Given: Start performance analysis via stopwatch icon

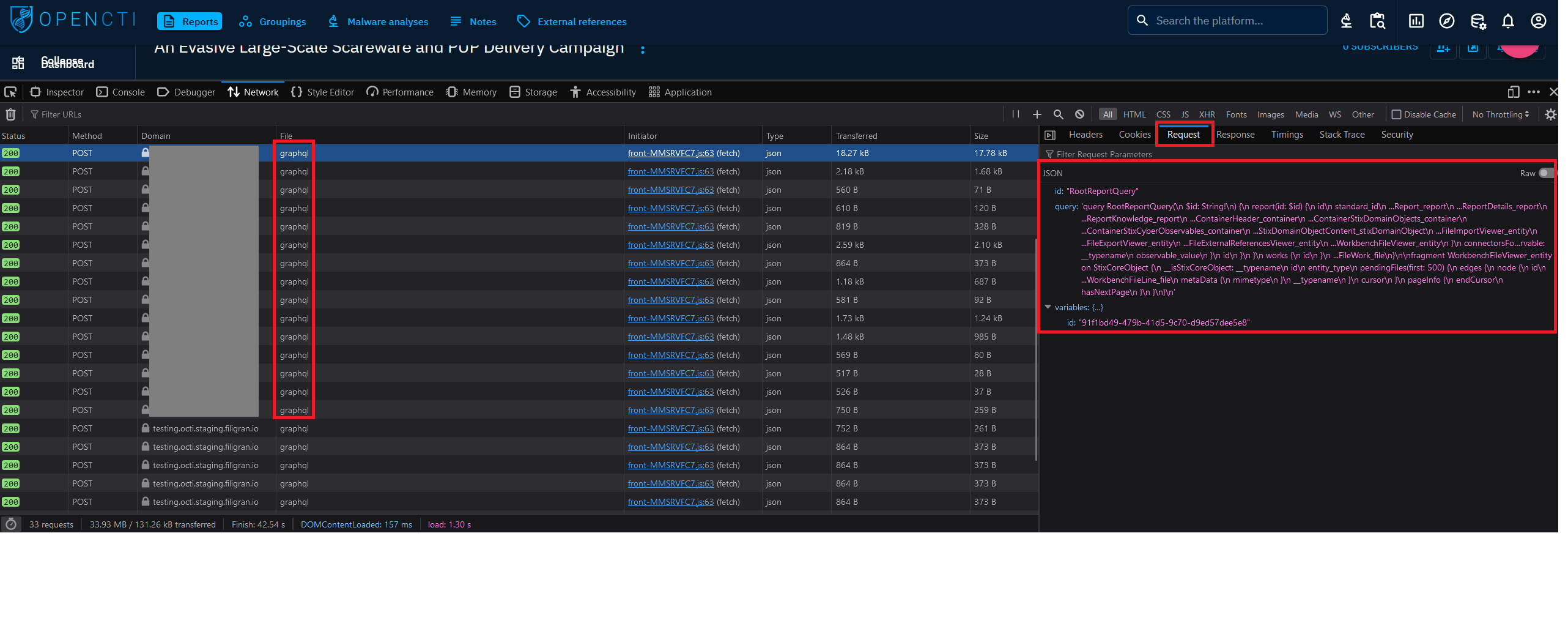Looking at the screenshot, I should [11, 524].
